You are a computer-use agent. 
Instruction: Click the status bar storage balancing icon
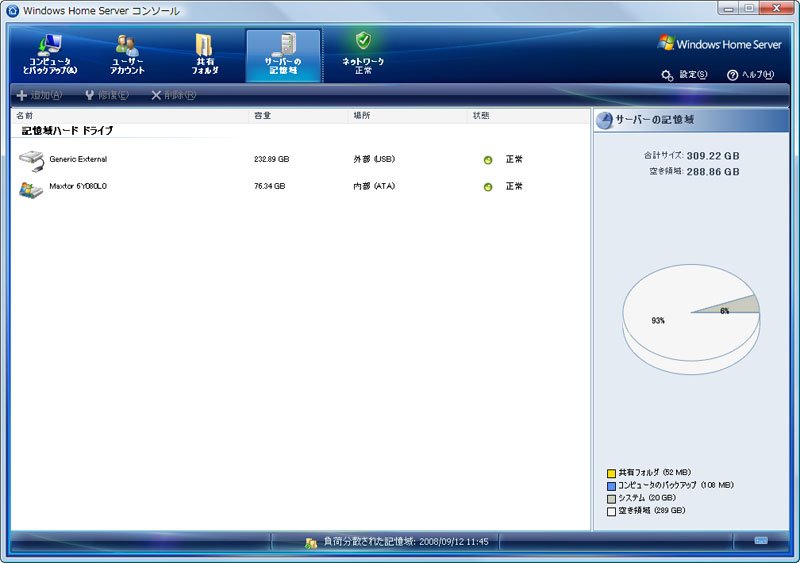[x=311, y=543]
